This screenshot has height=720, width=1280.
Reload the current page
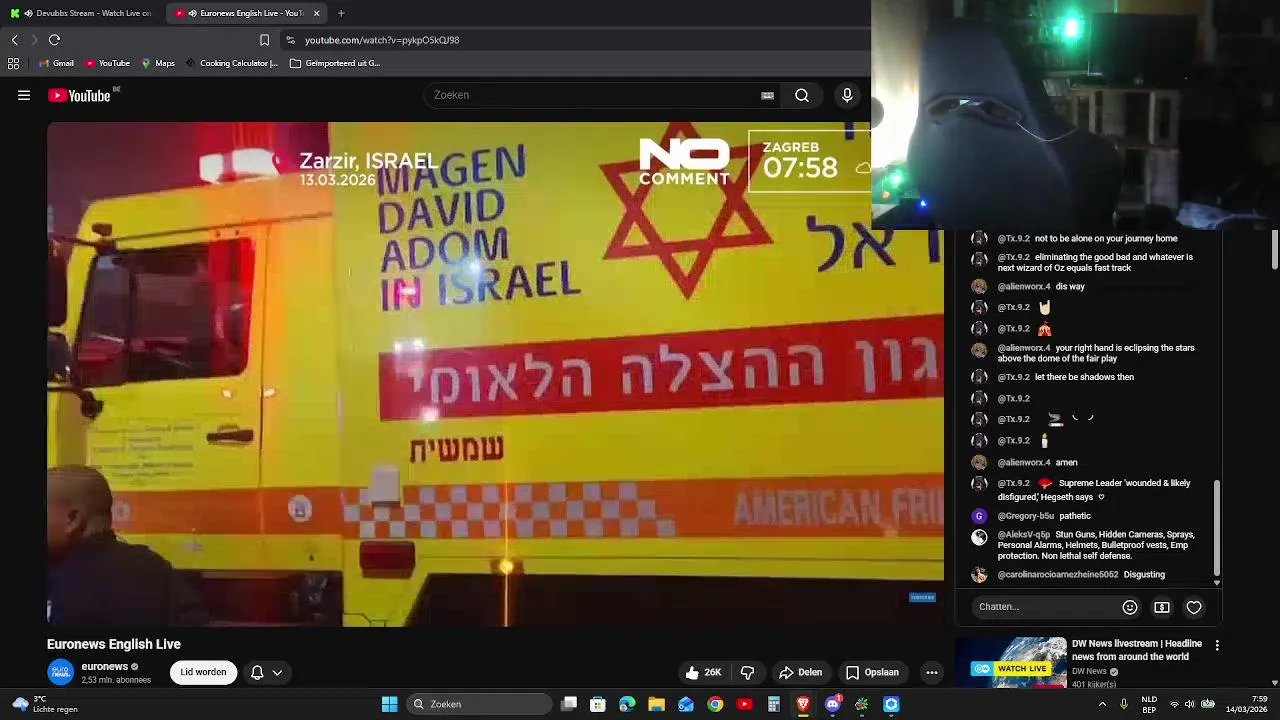(x=55, y=40)
